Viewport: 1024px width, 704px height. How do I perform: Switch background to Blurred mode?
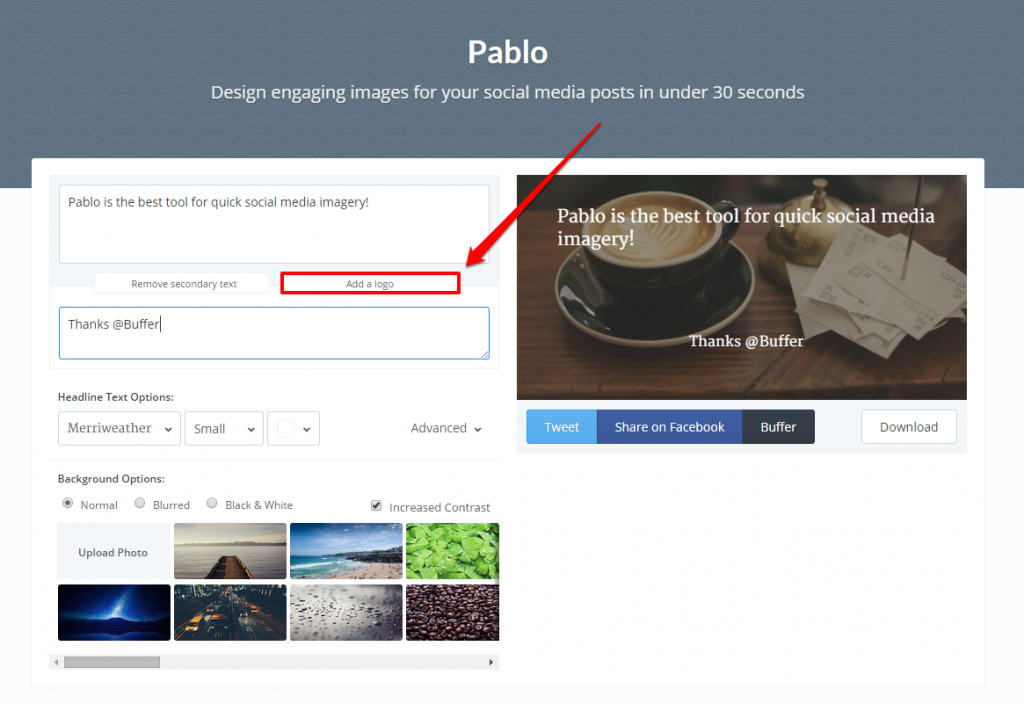tap(140, 504)
